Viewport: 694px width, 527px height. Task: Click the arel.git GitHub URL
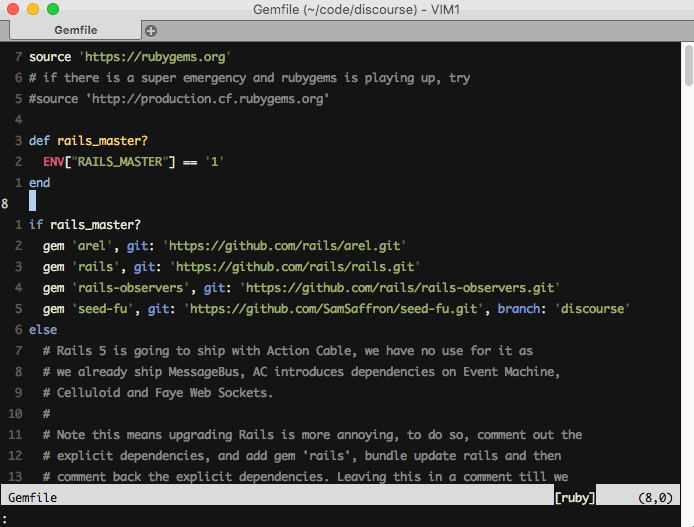coord(285,246)
